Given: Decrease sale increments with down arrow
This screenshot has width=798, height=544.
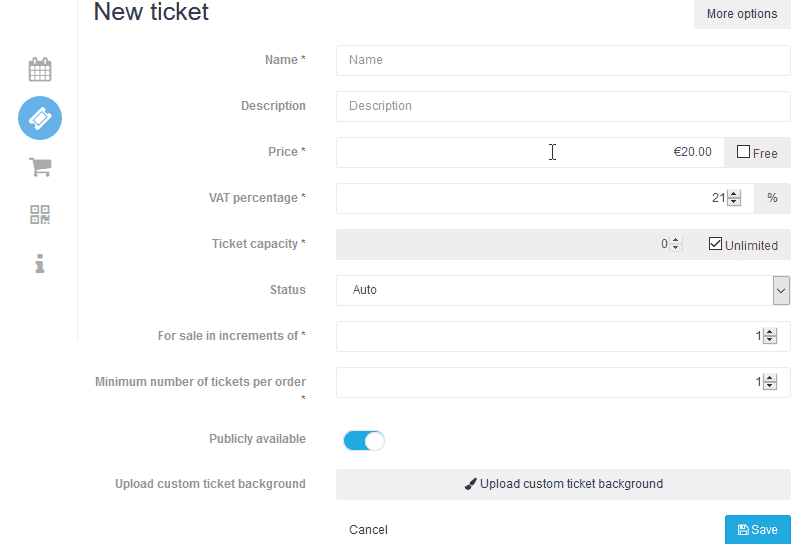Looking at the screenshot, I should tap(770, 340).
